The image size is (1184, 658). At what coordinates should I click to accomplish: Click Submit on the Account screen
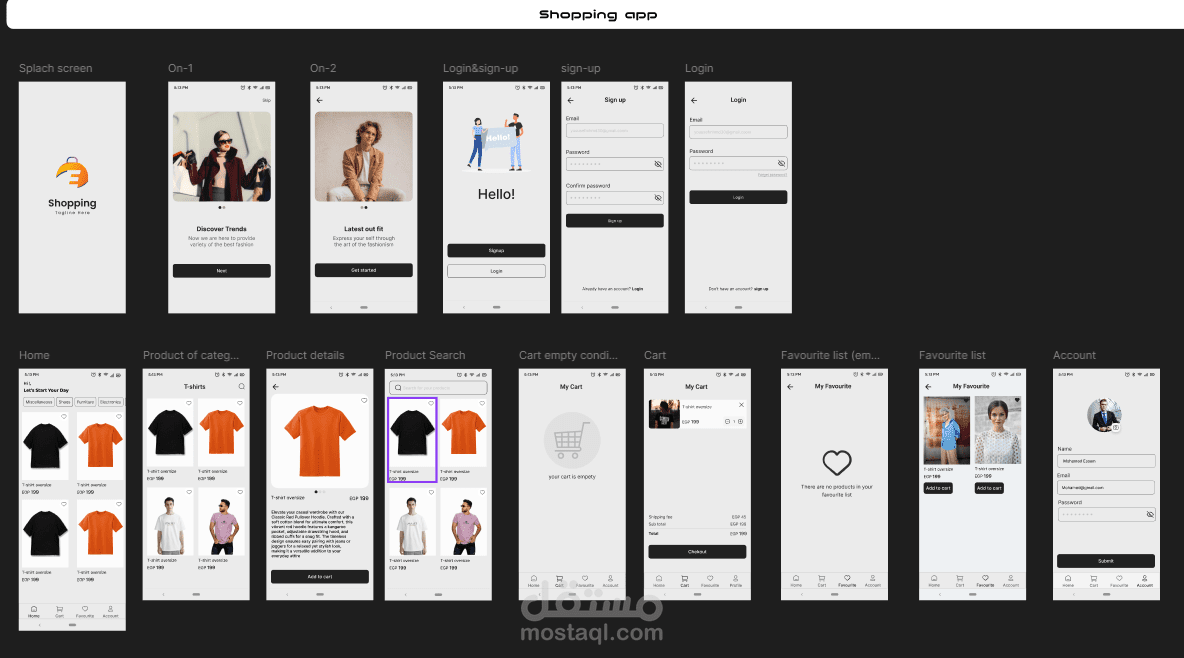[1105, 561]
